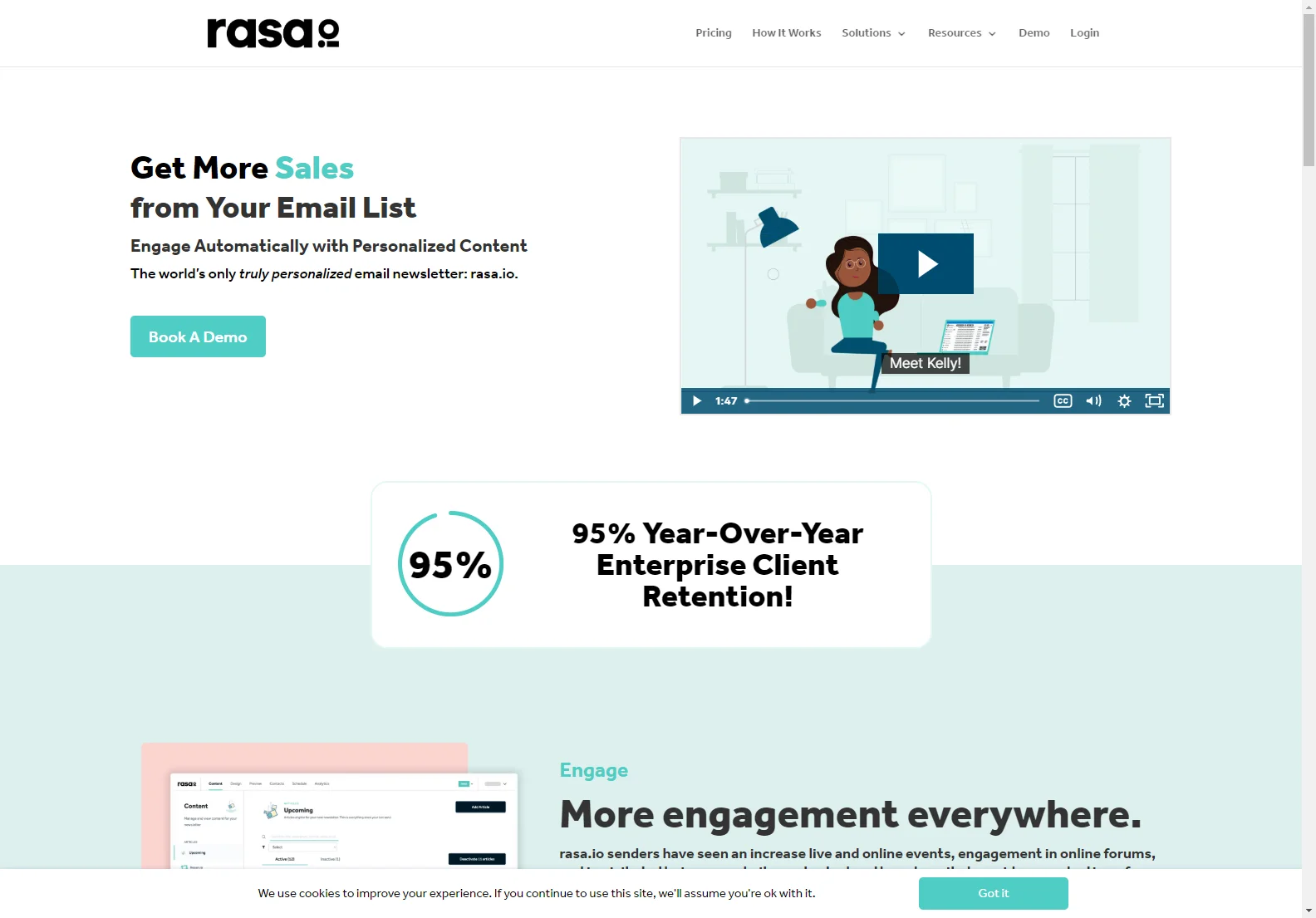
Task: Expand the Solutions dropdown menu
Action: [874, 33]
